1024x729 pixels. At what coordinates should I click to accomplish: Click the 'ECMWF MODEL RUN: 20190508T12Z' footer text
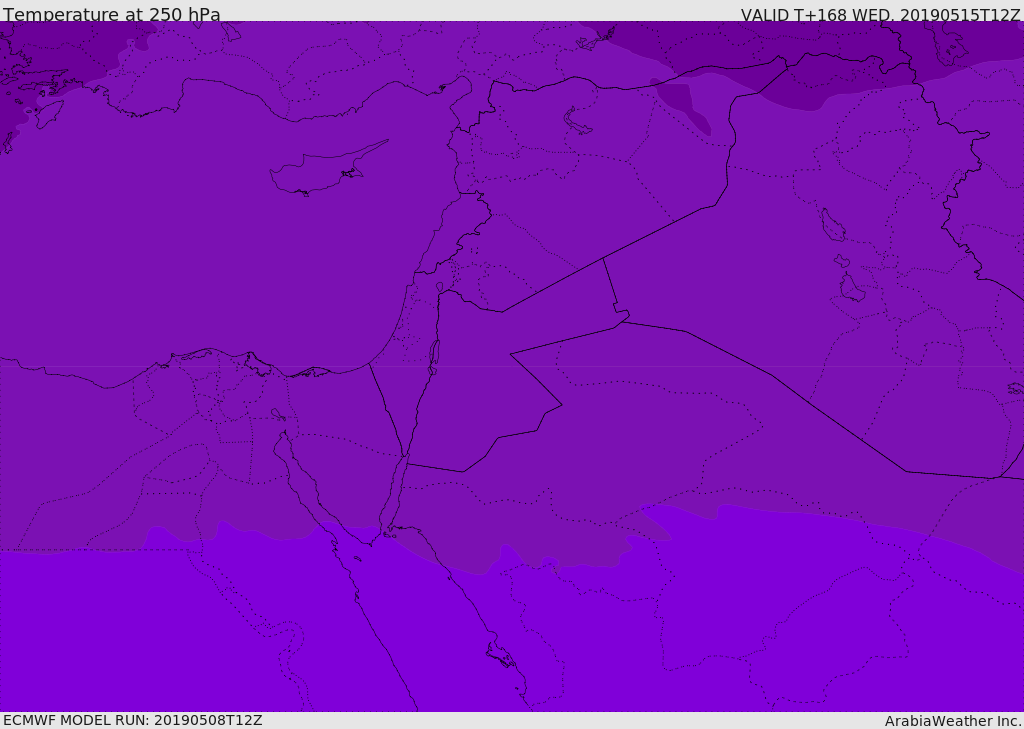click(x=133, y=720)
